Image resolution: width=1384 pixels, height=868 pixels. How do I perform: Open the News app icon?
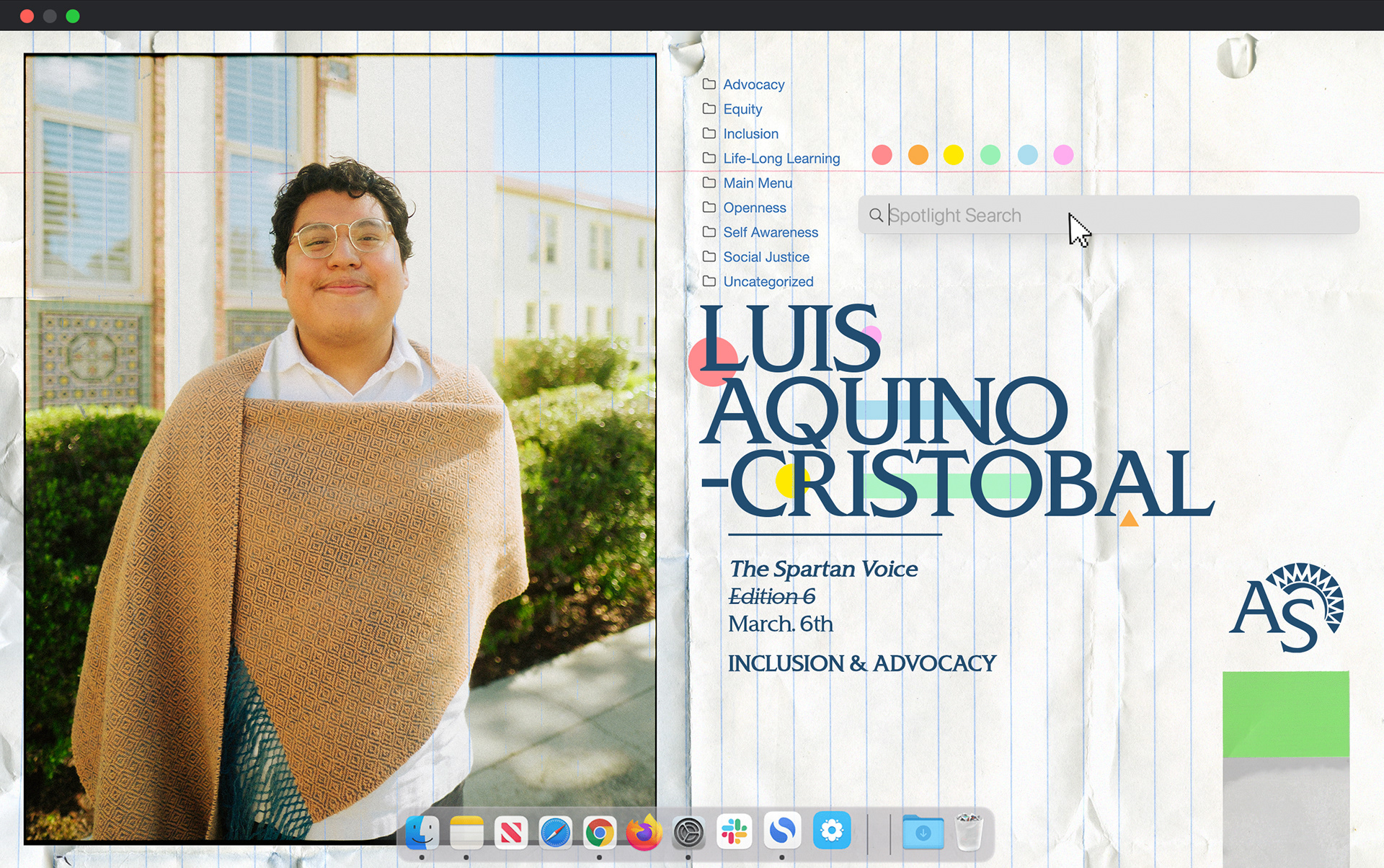[x=511, y=833]
